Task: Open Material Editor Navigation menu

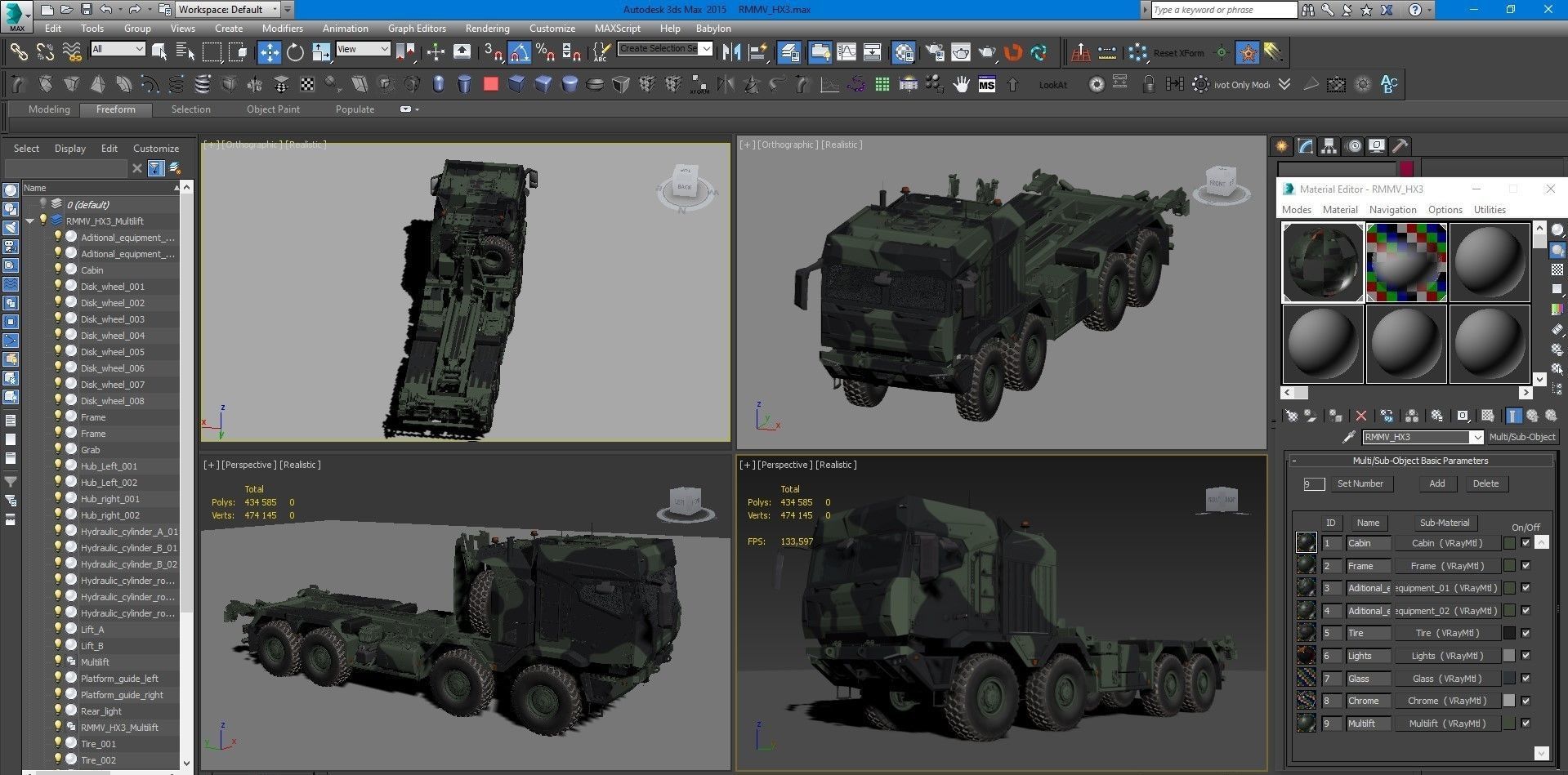Action: [x=1392, y=210]
